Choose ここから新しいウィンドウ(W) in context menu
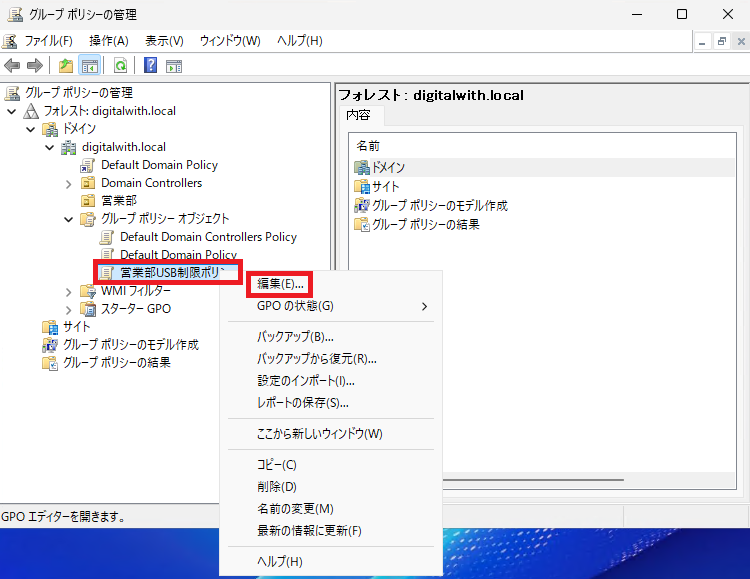Screen dimensions: 750x579 click(x=320, y=434)
